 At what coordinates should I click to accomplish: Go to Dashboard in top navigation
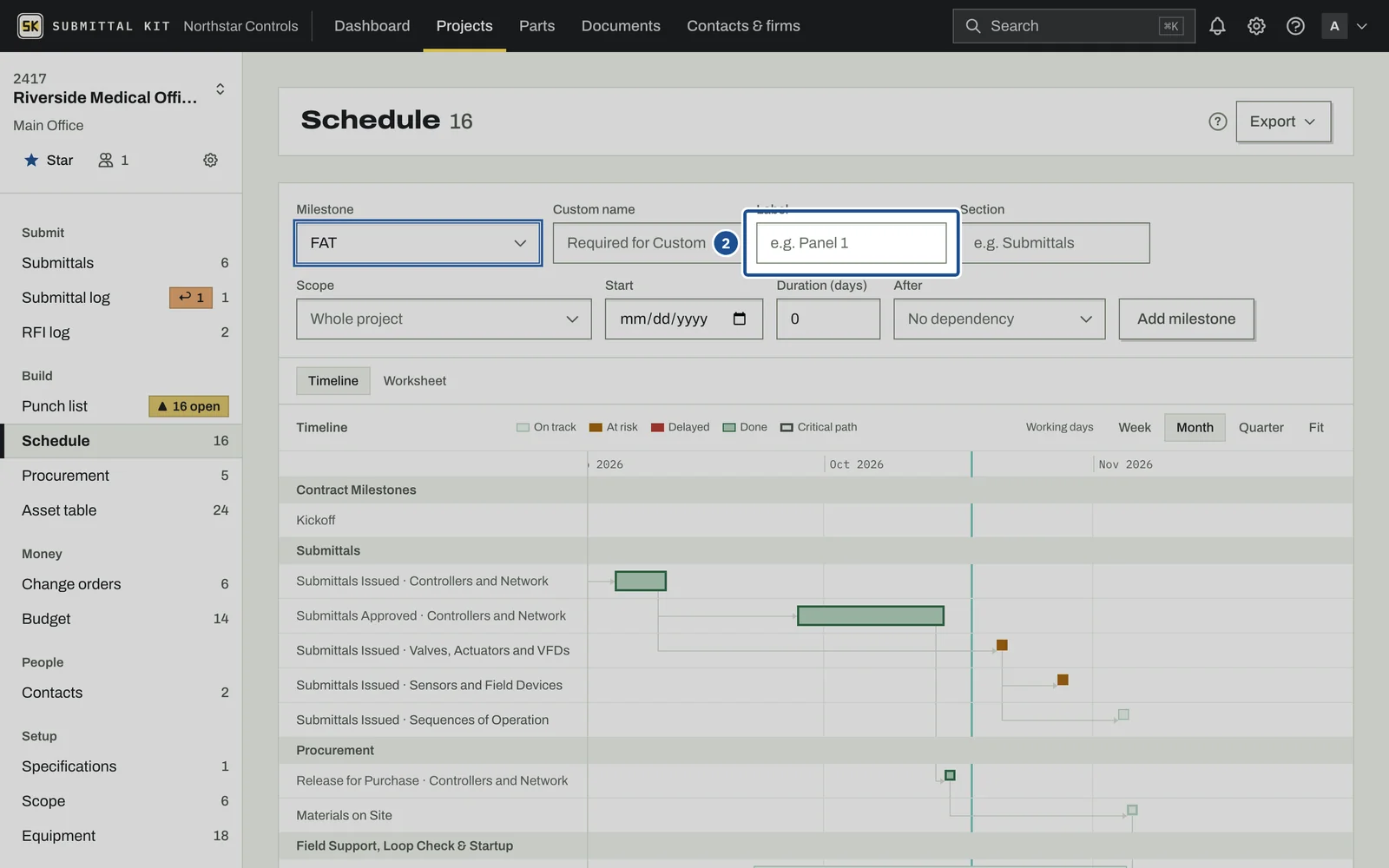pyautogui.click(x=372, y=26)
